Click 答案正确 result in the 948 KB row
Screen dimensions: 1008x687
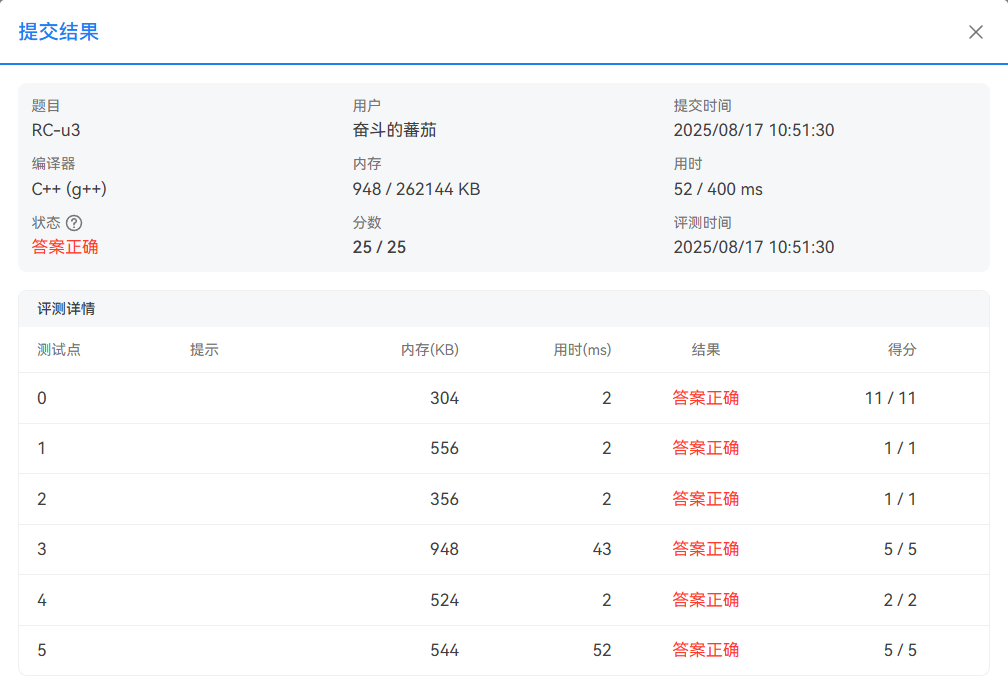(706, 549)
